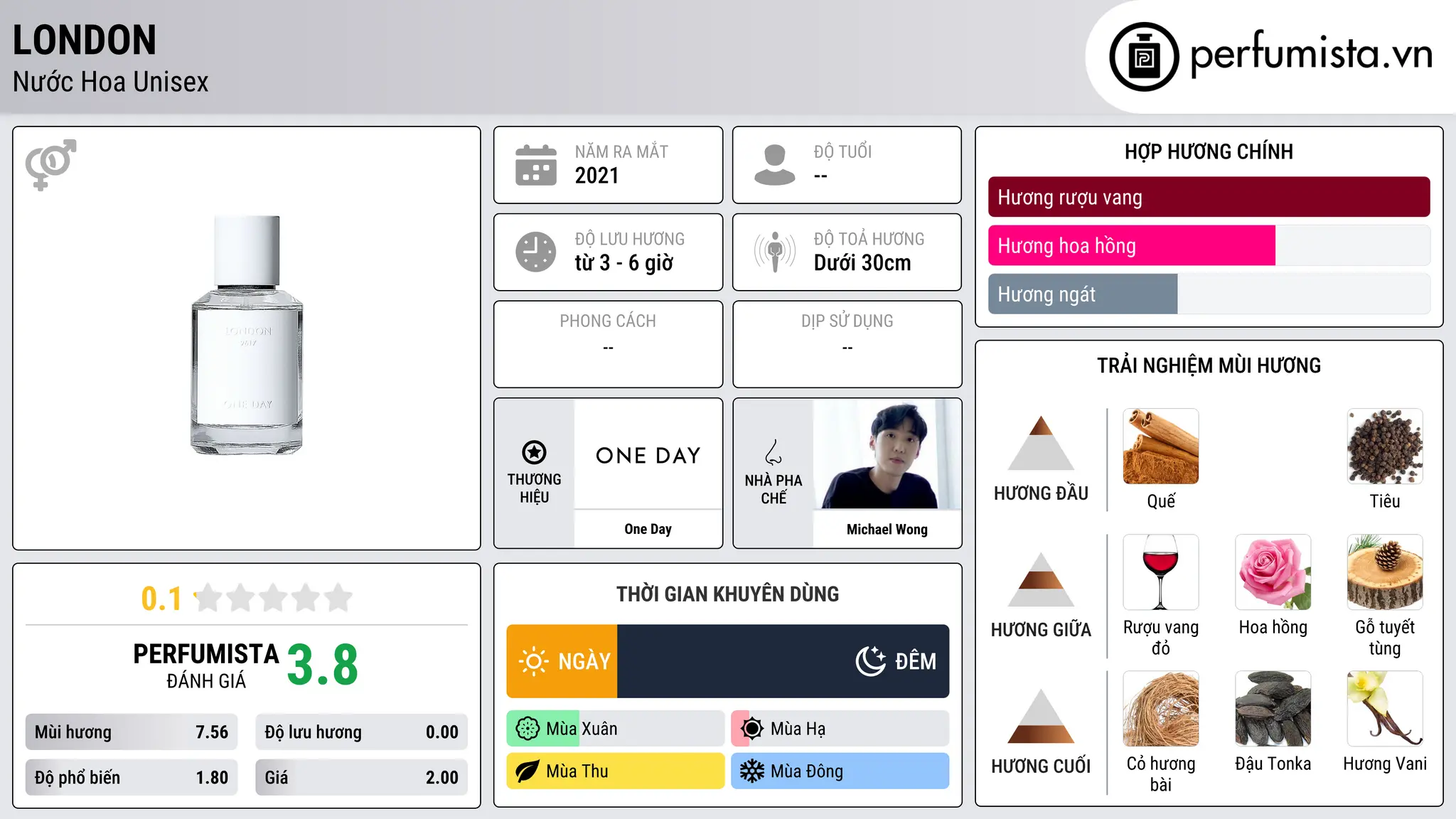
Task: Click the 0.1 user rating value
Action: [161, 599]
